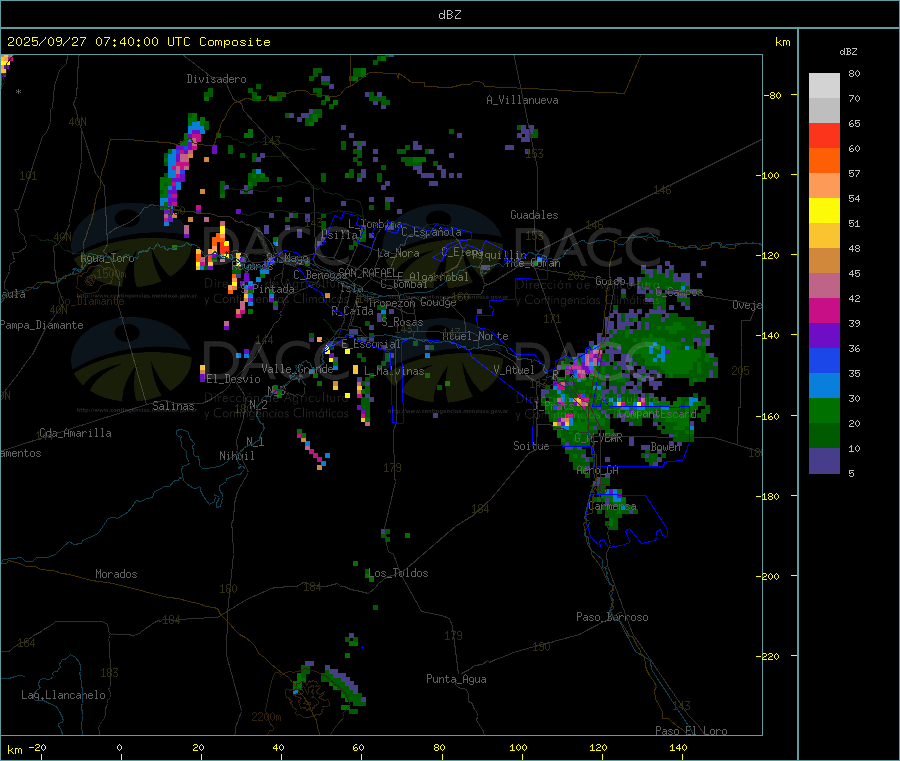The height and width of the screenshot is (761, 900).
Task: Click the SAN_RAFAEL city label
Action: point(367,273)
